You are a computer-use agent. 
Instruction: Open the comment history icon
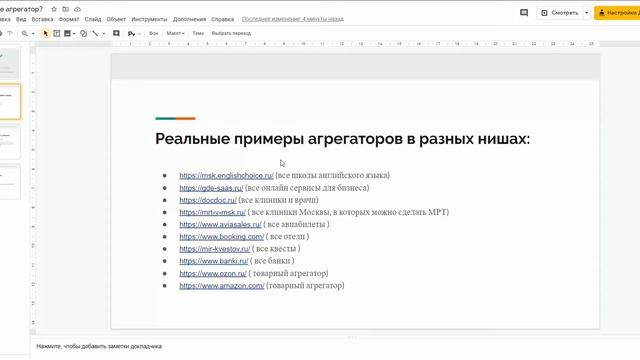click(x=524, y=13)
